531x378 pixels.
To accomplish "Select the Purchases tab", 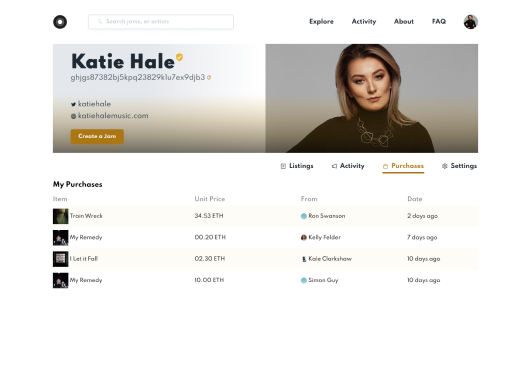I will pyautogui.click(x=403, y=166).
